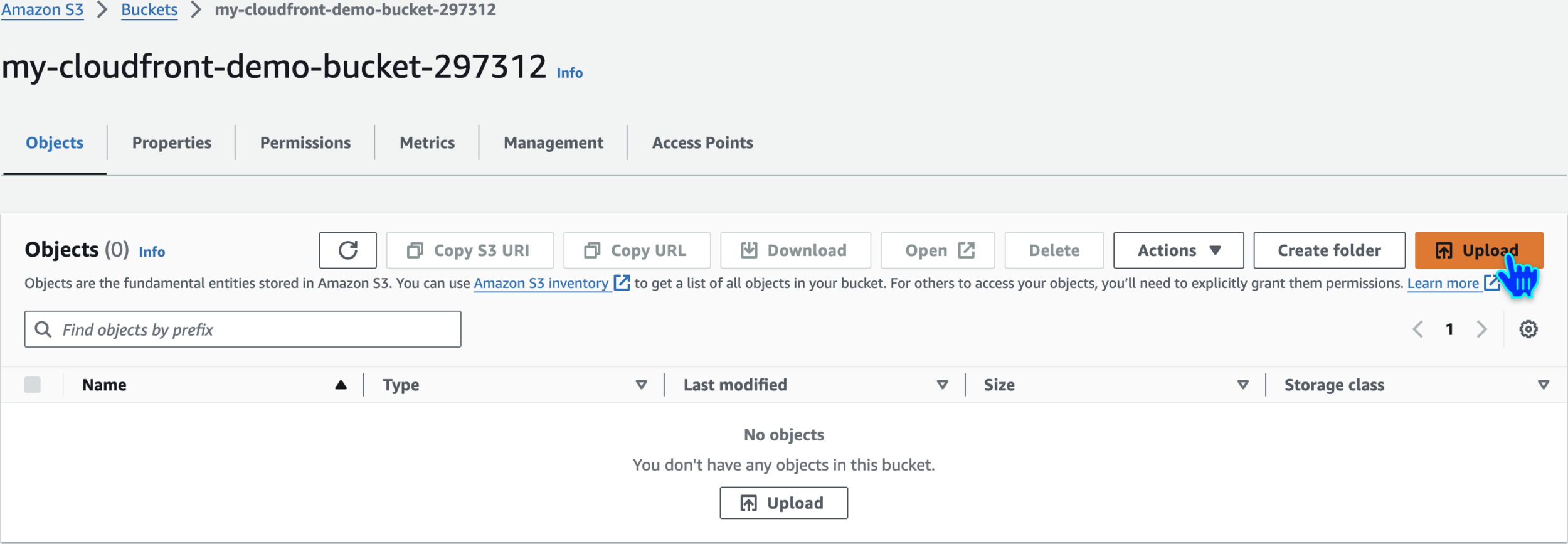Select the Access Points tab

click(x=702, y=143)
